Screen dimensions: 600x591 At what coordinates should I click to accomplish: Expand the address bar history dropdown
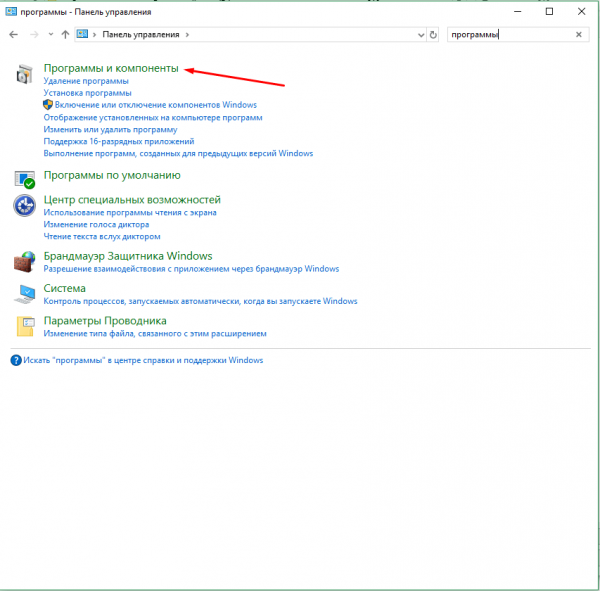tap(421, 35)
